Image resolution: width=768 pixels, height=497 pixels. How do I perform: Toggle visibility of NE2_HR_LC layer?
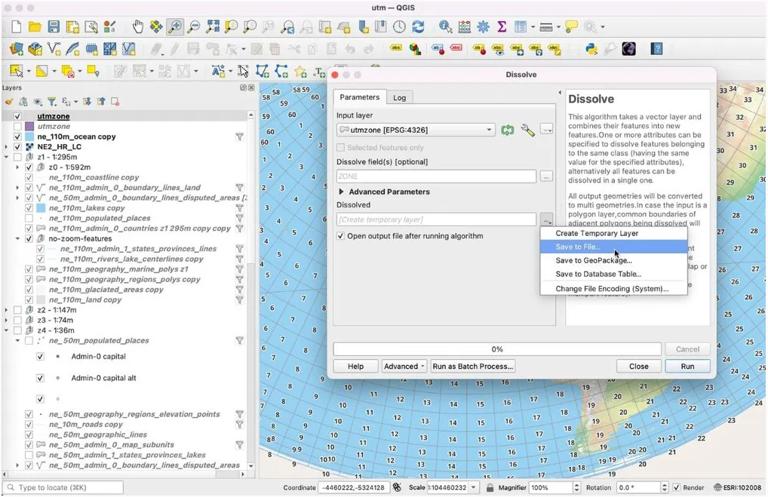click(x=18, y=147)
